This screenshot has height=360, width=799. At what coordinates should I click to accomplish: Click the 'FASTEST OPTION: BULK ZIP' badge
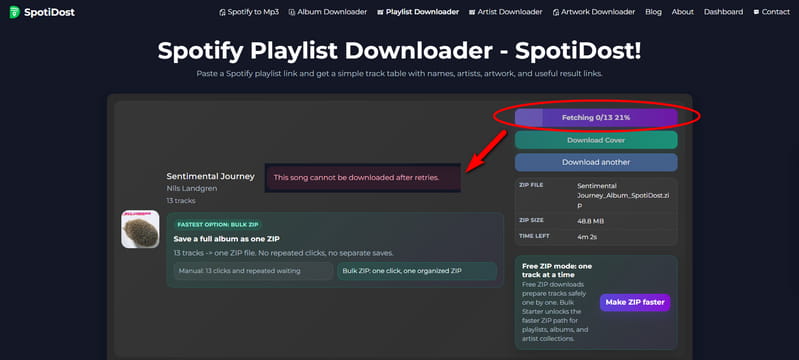click(219, 225)
